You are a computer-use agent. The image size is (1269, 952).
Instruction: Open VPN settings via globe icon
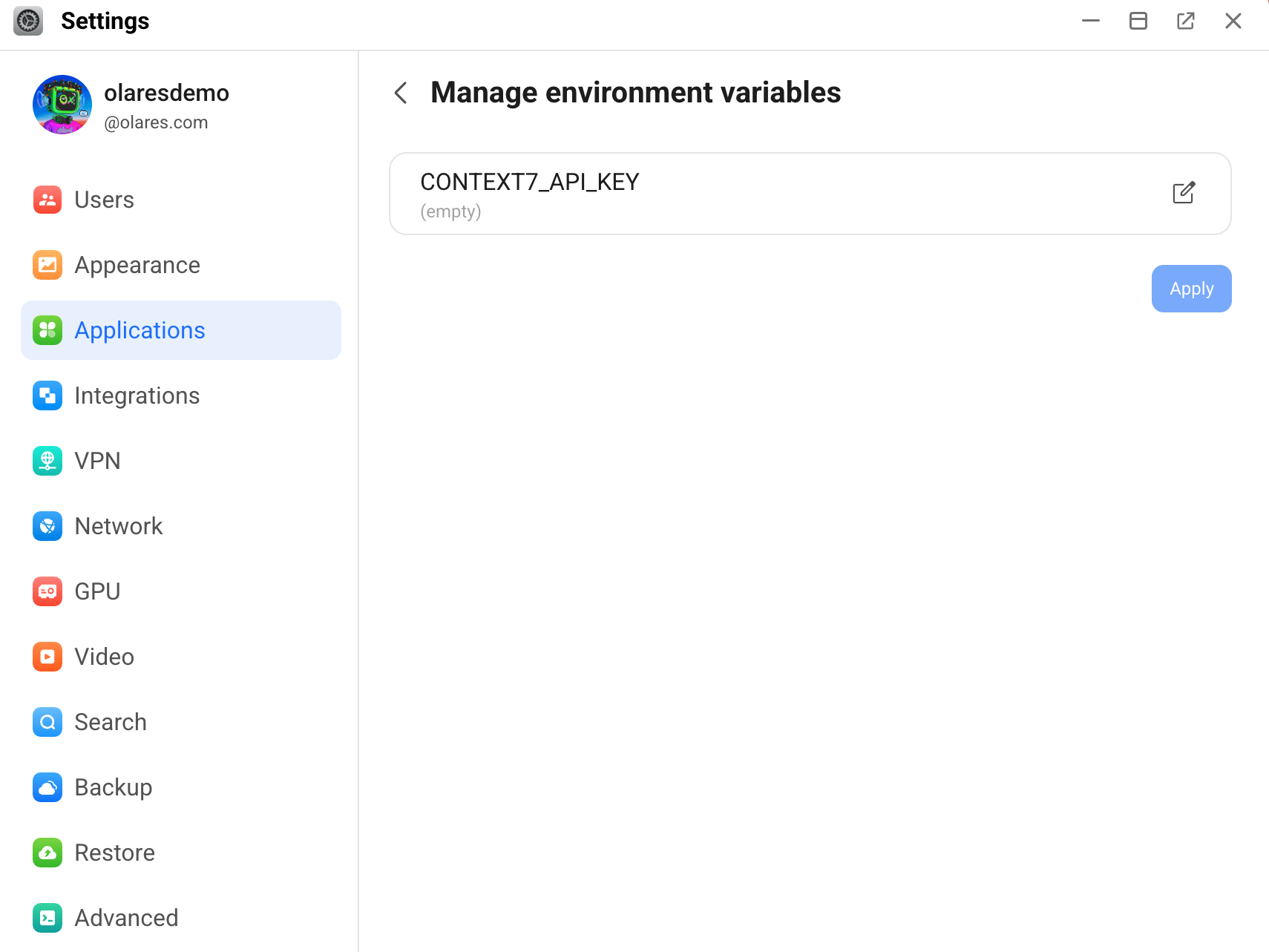coord(47,460)
